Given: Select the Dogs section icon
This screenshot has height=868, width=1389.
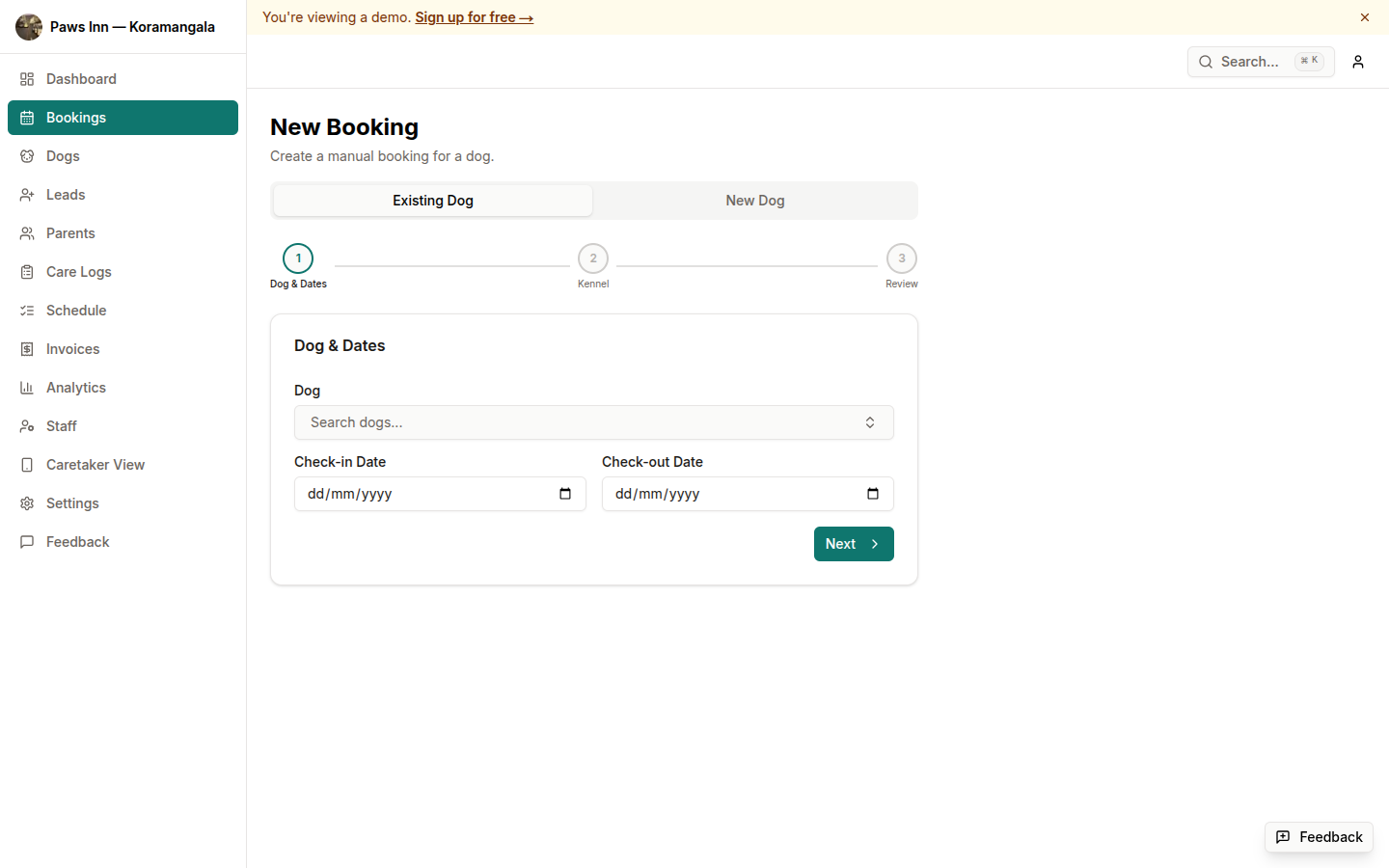Looking at the screenshot, I should pos(27,155).
